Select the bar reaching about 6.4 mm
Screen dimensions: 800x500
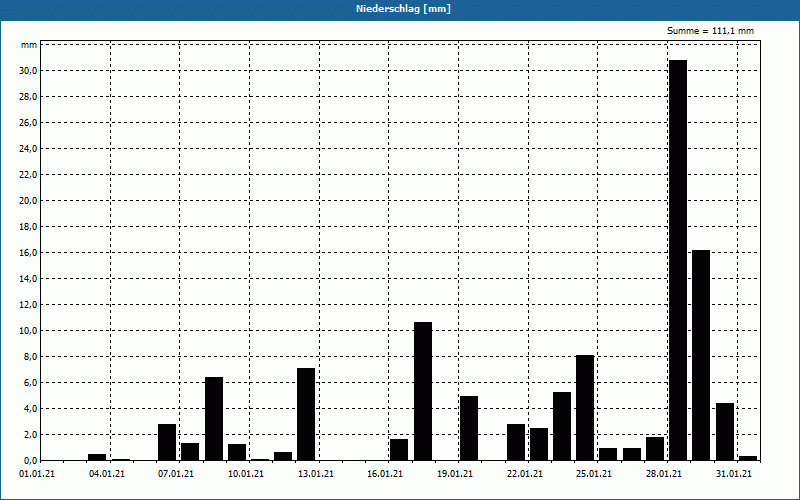(x=214, y=419)
